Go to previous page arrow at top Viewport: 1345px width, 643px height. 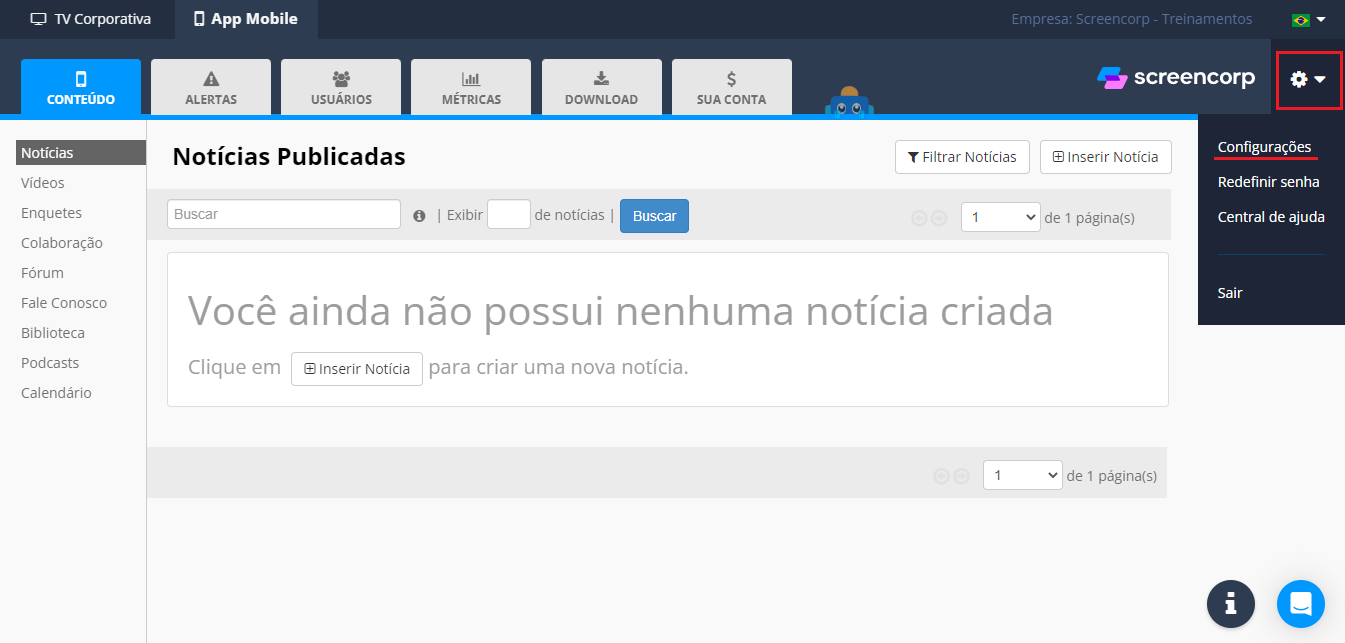click(x=919, y=218)
